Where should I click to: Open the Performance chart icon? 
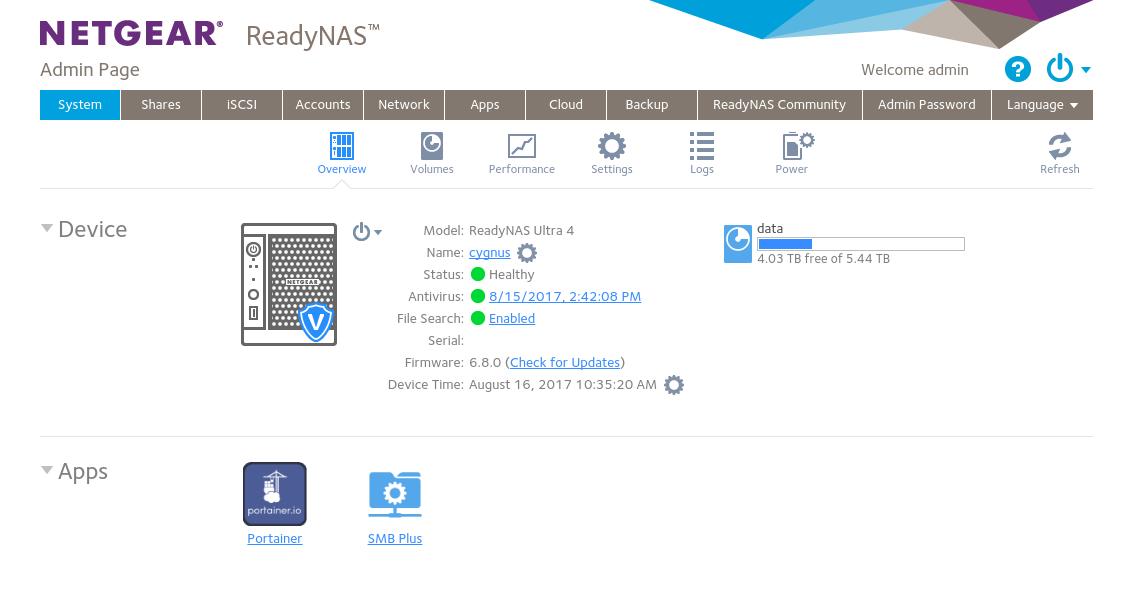[x=521, y=146]
